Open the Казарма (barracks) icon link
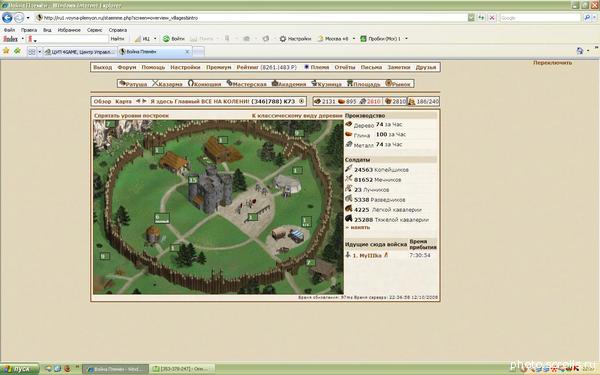Viewport: 600px width, 375px height. [x=155, y=83]
